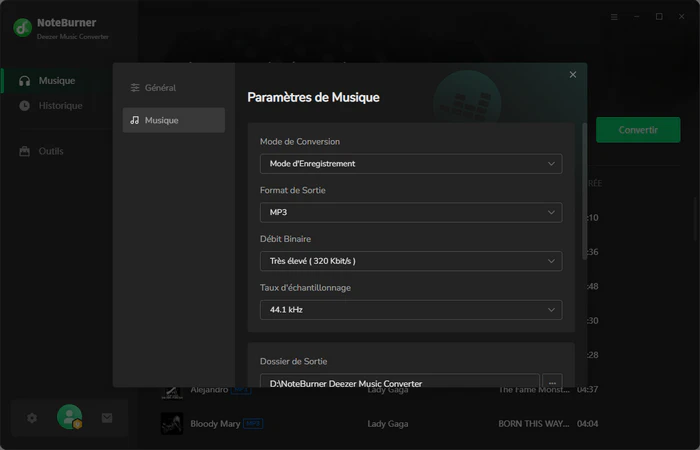Image resolution: width=700 pixels, height=450 pixels.
Task: Select the Musique settings tab in dialog
Action: coord(174,120)
